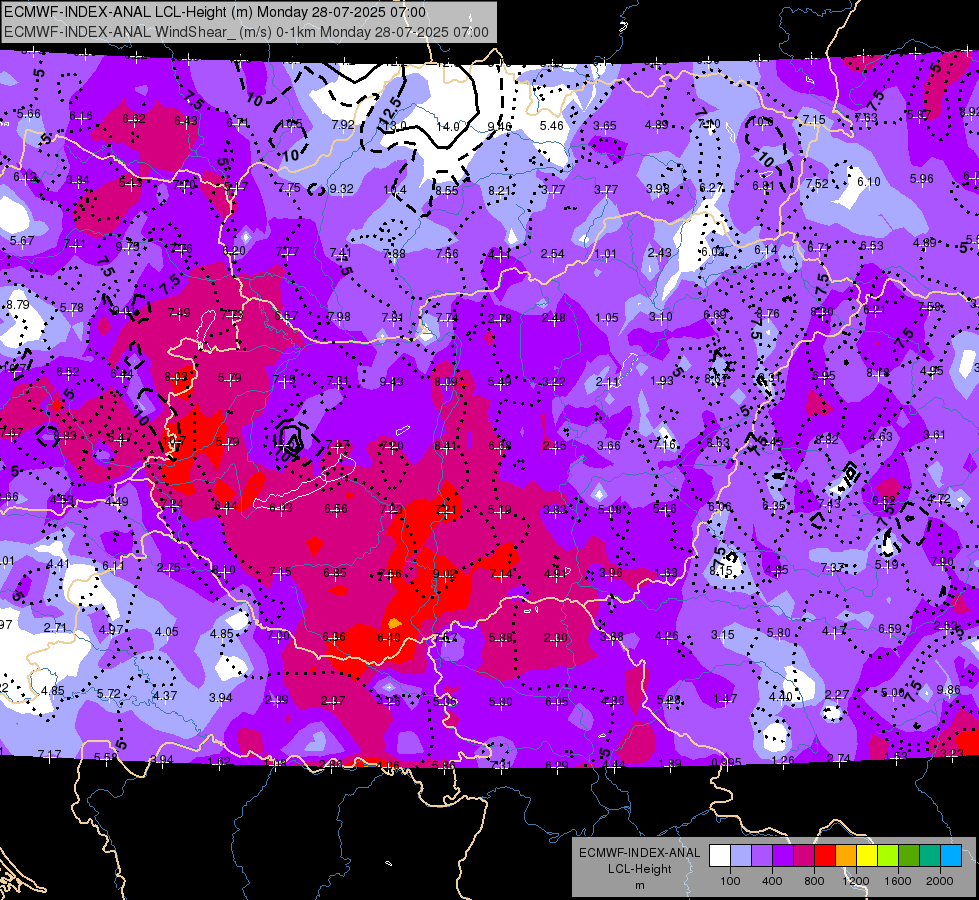The height and width of the screenshot is (900, 979).
Task: Click the grid value 8.82
Action: (827, 440)
